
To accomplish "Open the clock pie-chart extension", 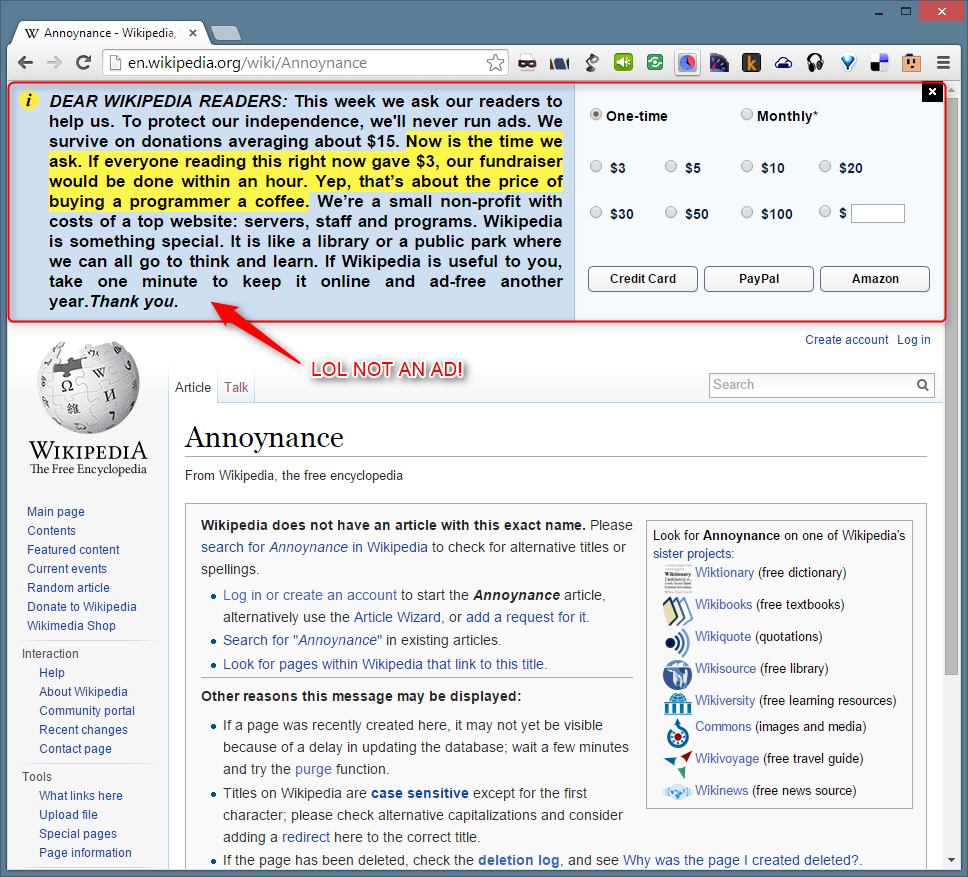I will (687, 62).
